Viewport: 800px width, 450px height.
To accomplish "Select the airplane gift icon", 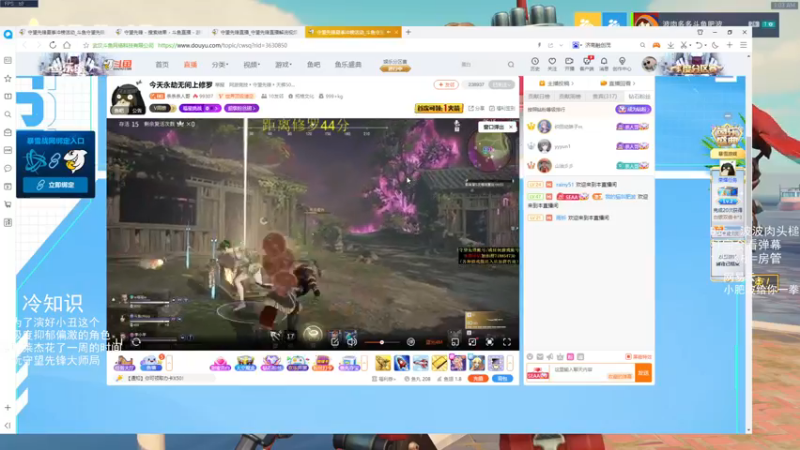I will click(x=420, y=363).
